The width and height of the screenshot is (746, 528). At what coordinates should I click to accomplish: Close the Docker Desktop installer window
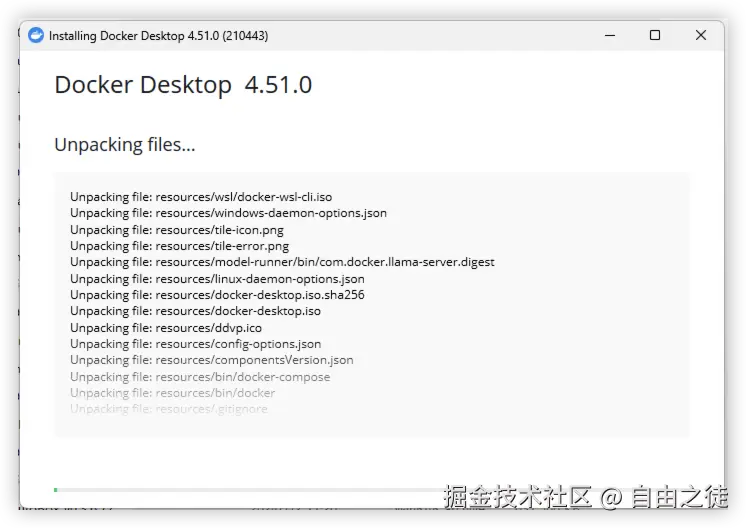click(700, 35)
